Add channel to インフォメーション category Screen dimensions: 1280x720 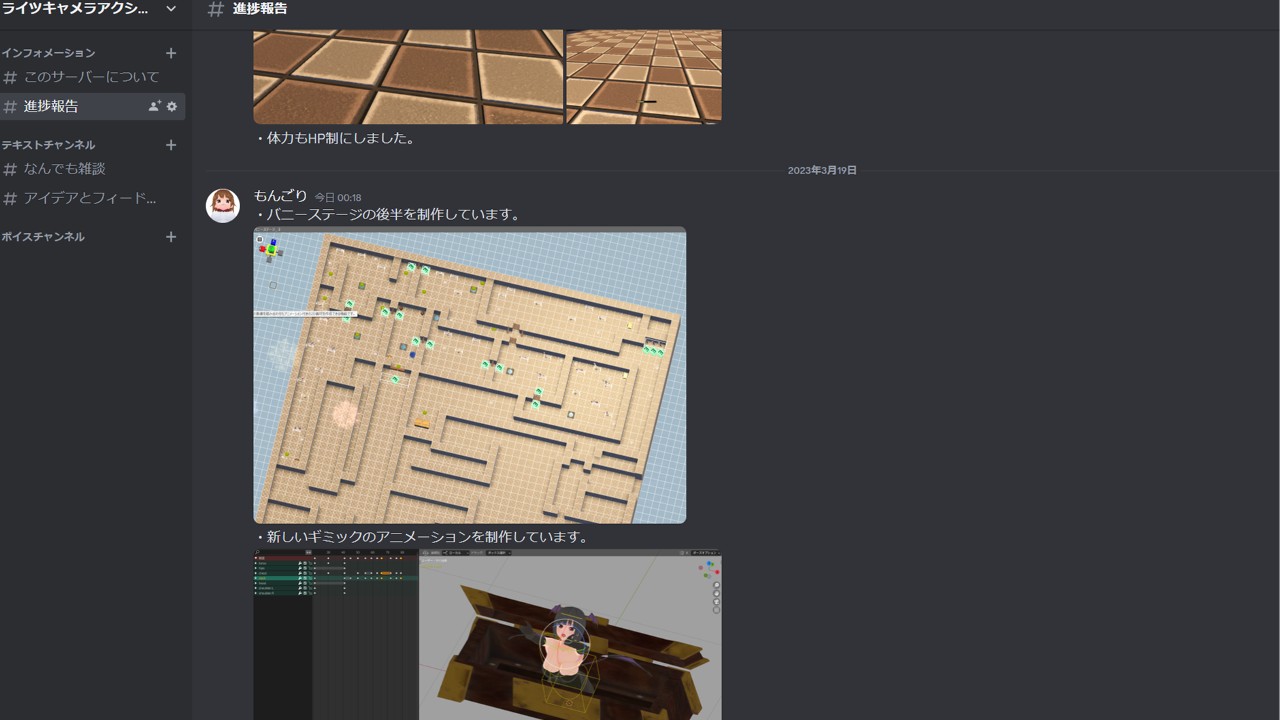171,53
